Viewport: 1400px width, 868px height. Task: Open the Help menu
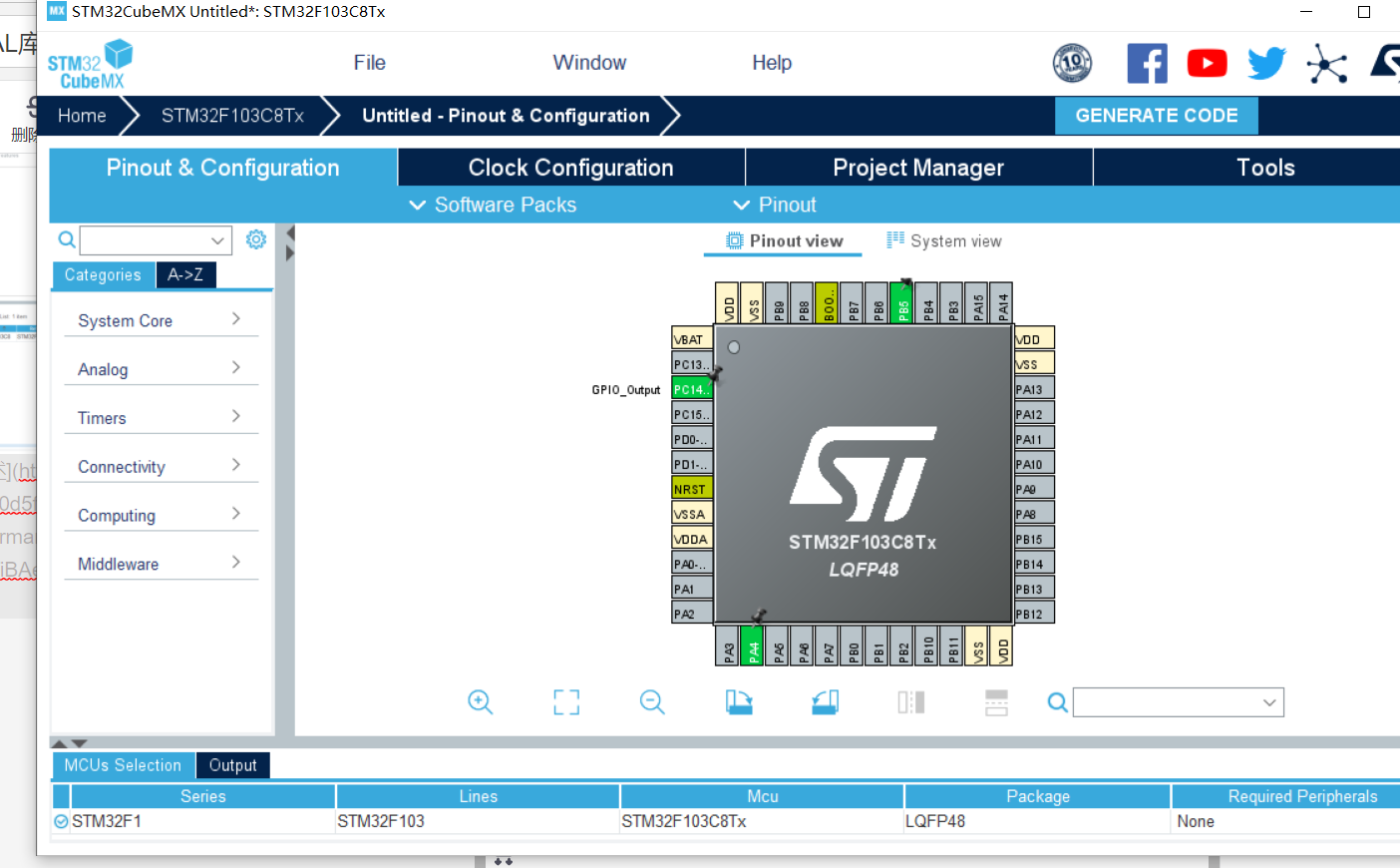click(772, 63)
